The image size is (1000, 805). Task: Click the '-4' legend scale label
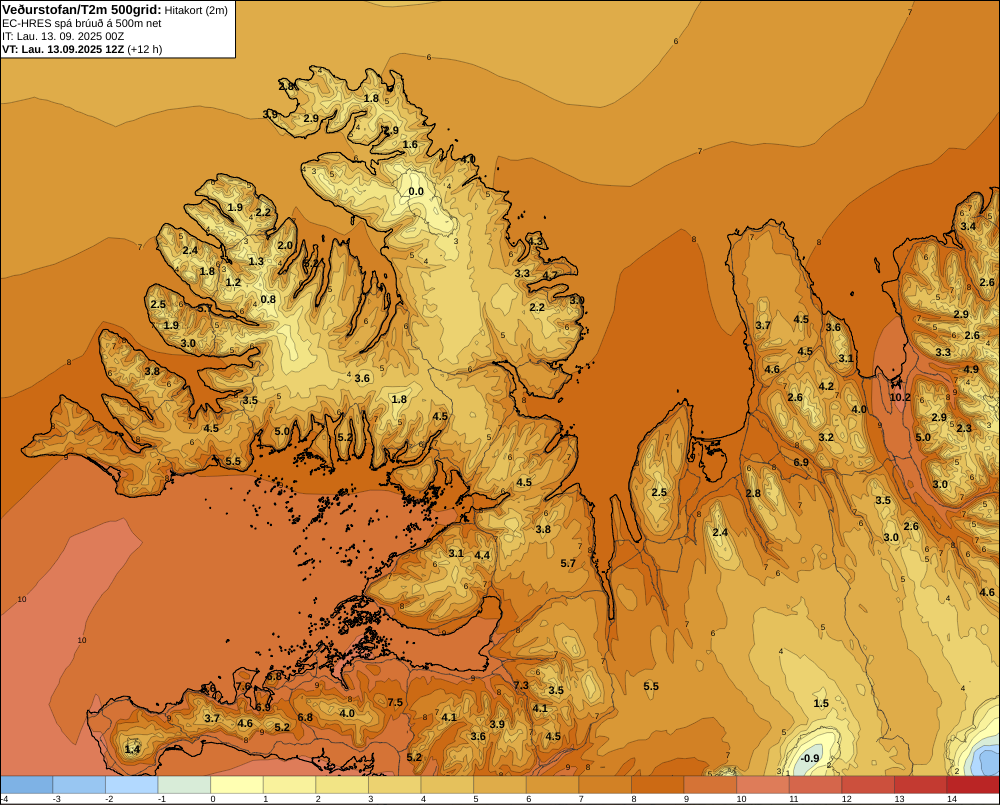coord(4,799)
